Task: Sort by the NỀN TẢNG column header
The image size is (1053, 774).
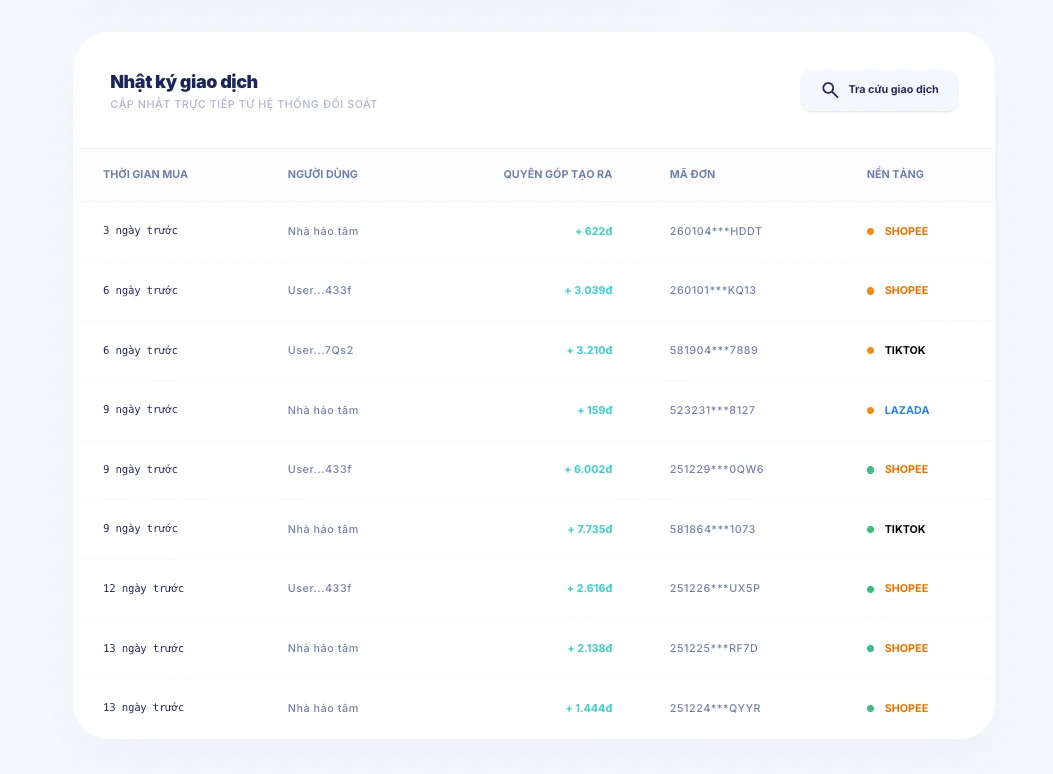Action: (894, 174)
